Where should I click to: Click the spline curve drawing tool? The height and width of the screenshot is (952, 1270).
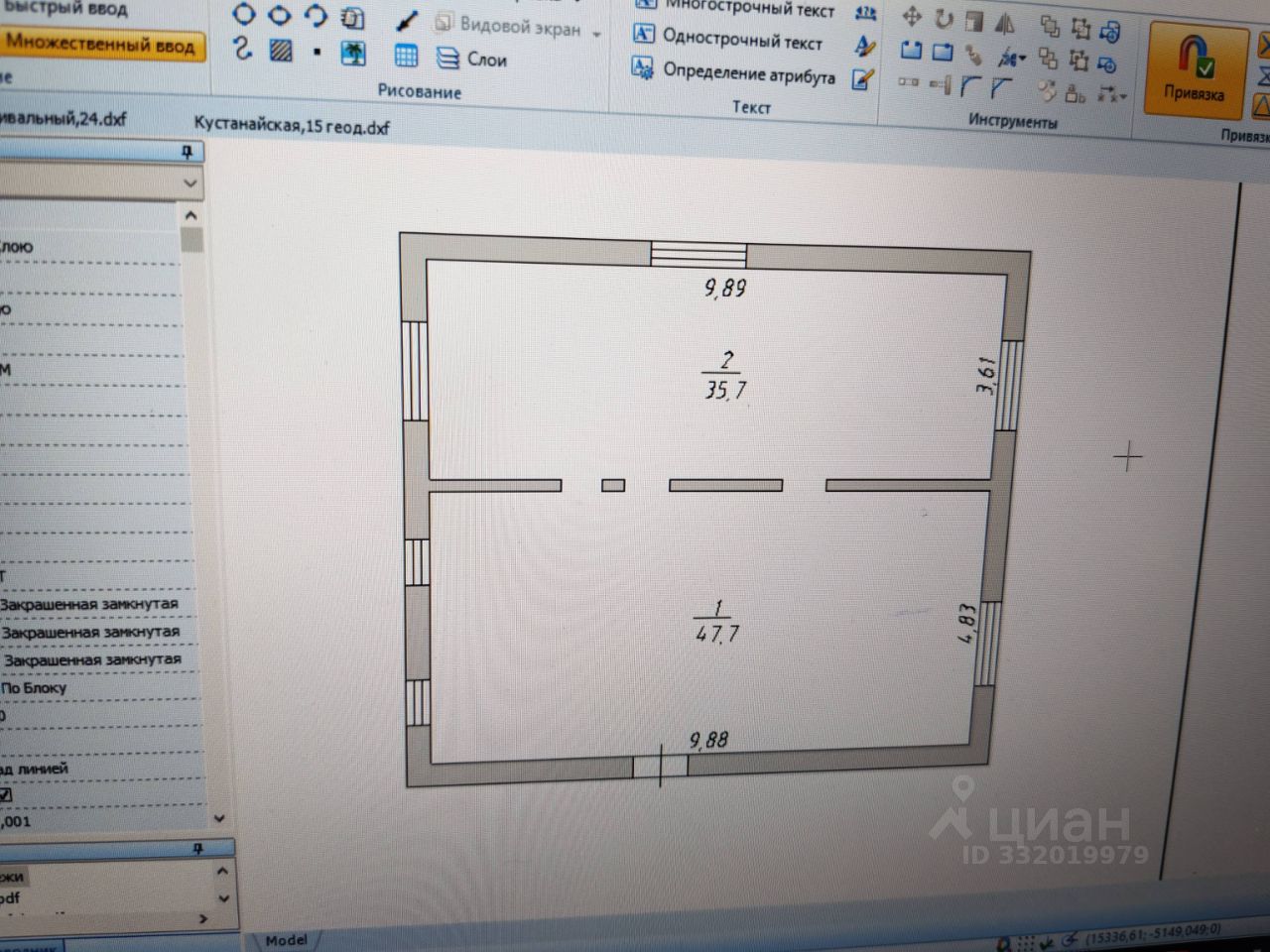(243, 48)
